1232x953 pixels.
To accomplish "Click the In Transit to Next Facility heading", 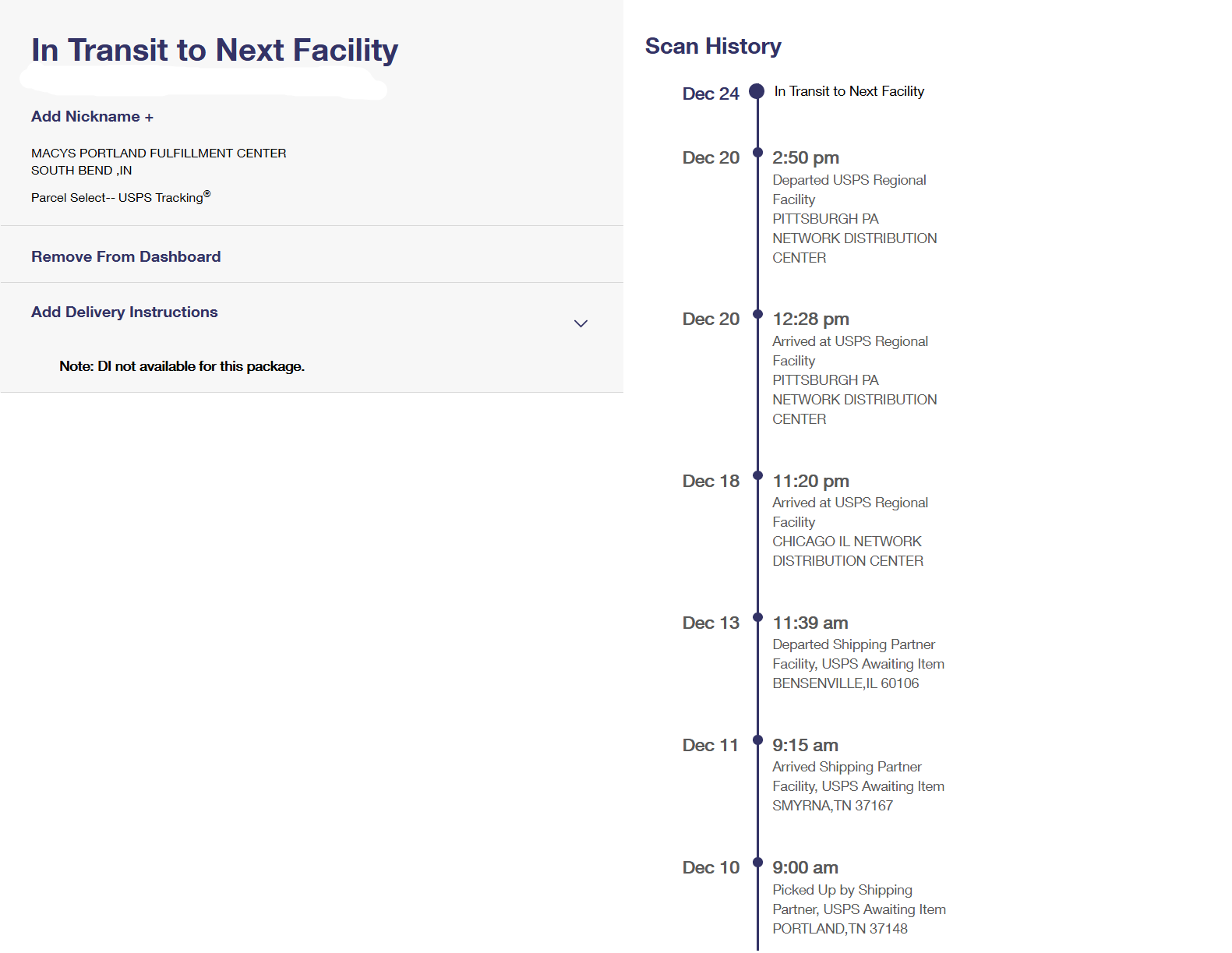I will coord(214,51).
